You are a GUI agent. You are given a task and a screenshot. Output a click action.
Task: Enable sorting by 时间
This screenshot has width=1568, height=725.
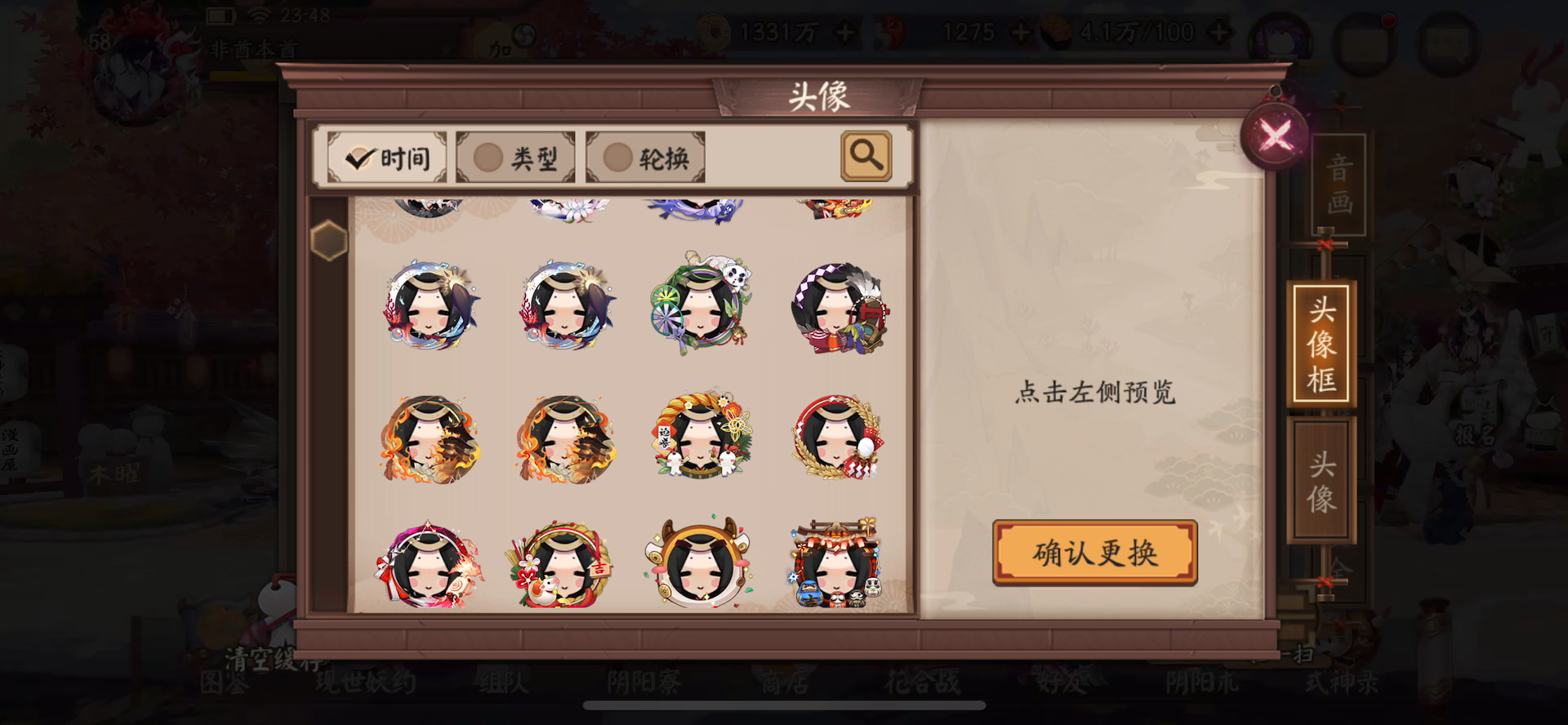pos(387,157)
